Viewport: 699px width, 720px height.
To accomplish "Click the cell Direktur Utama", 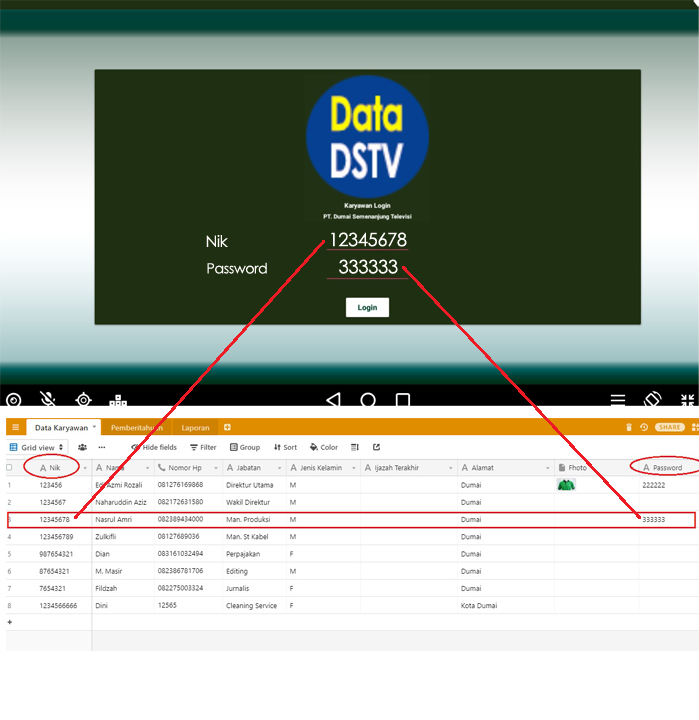I will 254,485.
